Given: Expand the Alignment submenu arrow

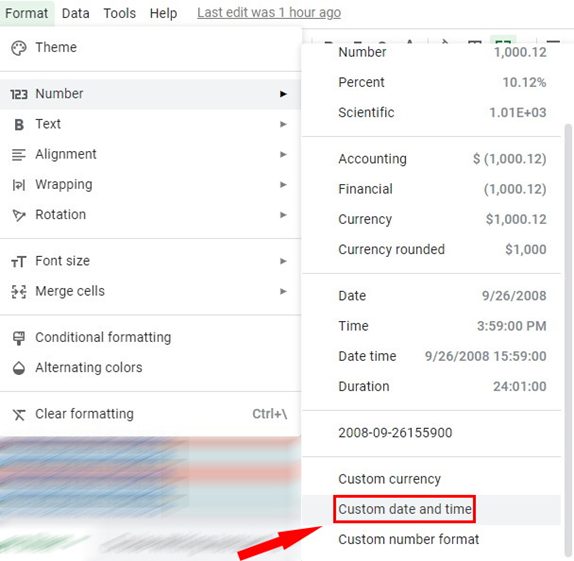Looking at the screenshot, I should pyautogui.click(x=283, y=154).
